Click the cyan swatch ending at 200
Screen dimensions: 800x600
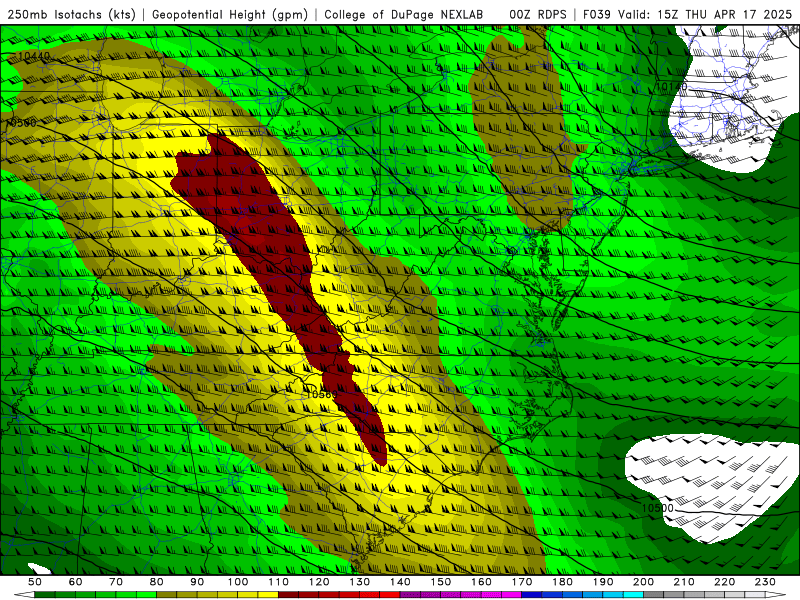[x=633, y=595]
